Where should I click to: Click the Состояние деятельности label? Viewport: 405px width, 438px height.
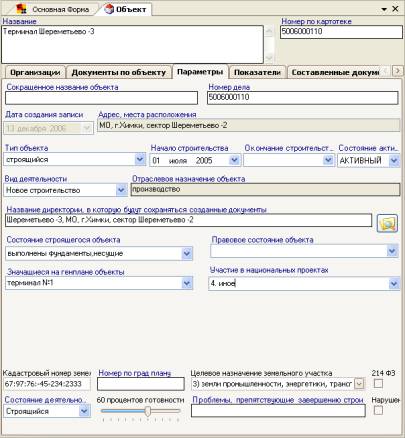[45, 400]
